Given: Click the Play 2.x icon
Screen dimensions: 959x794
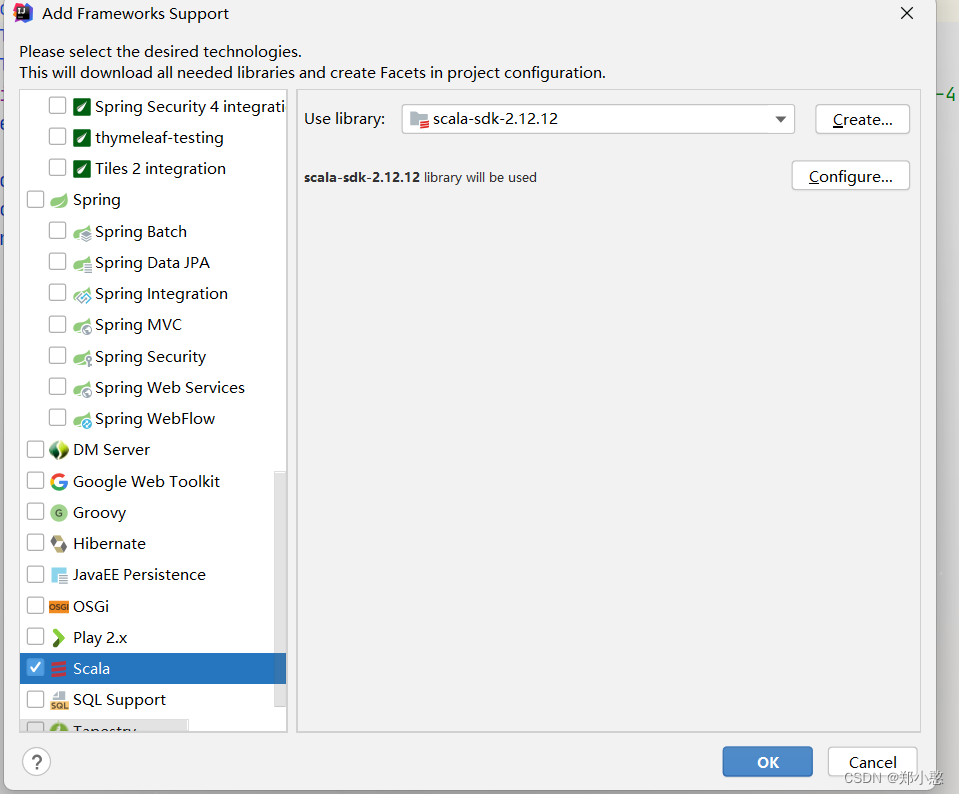Looking at the screenshot, I should click(59, 638).
